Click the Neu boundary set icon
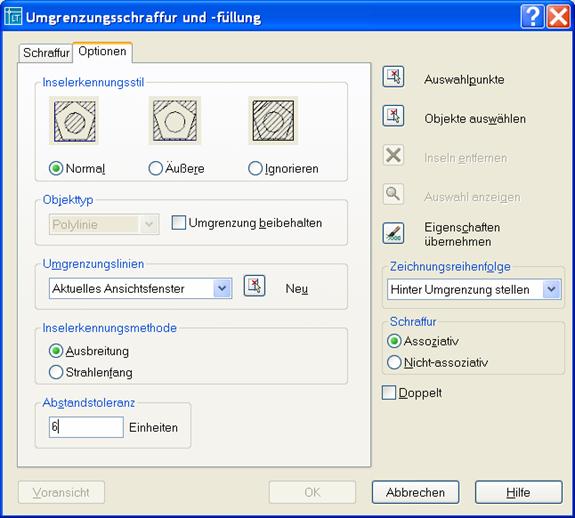The width and height of the screenshot is (575, 518). click(x=254, y=286)
